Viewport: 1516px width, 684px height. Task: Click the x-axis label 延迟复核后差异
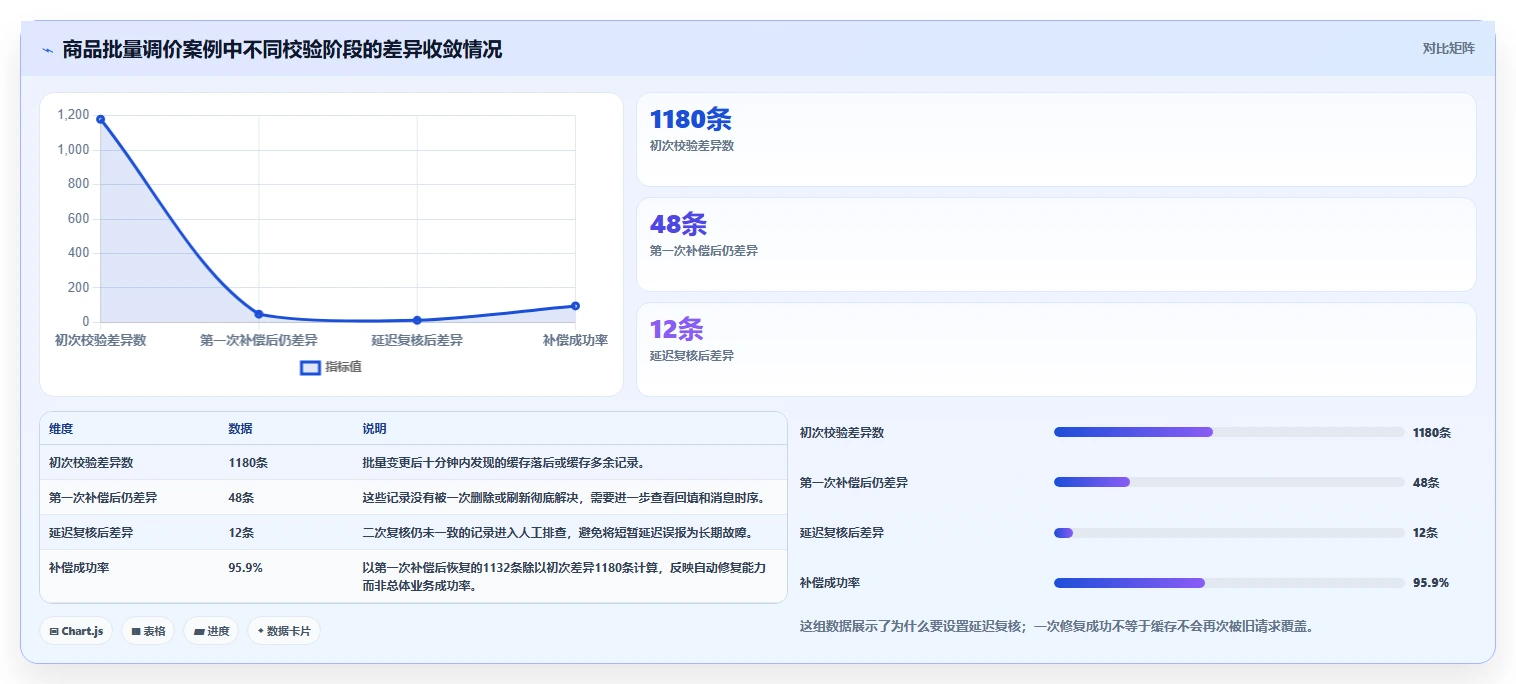(417, 340)
